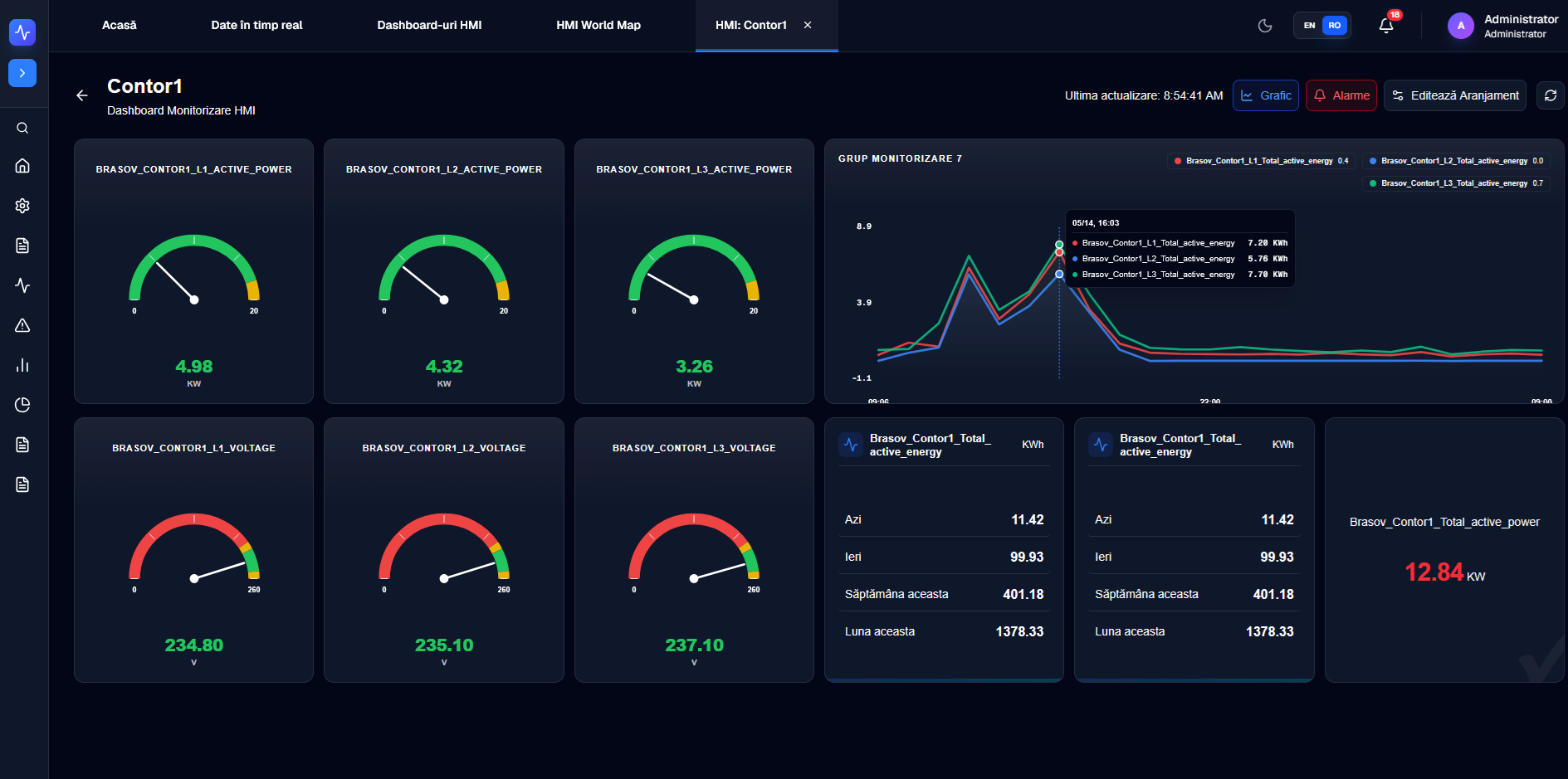Open the first document icon below the gear
The width and height of the screenshot is (1568, 779).
(x=22, y=246)
